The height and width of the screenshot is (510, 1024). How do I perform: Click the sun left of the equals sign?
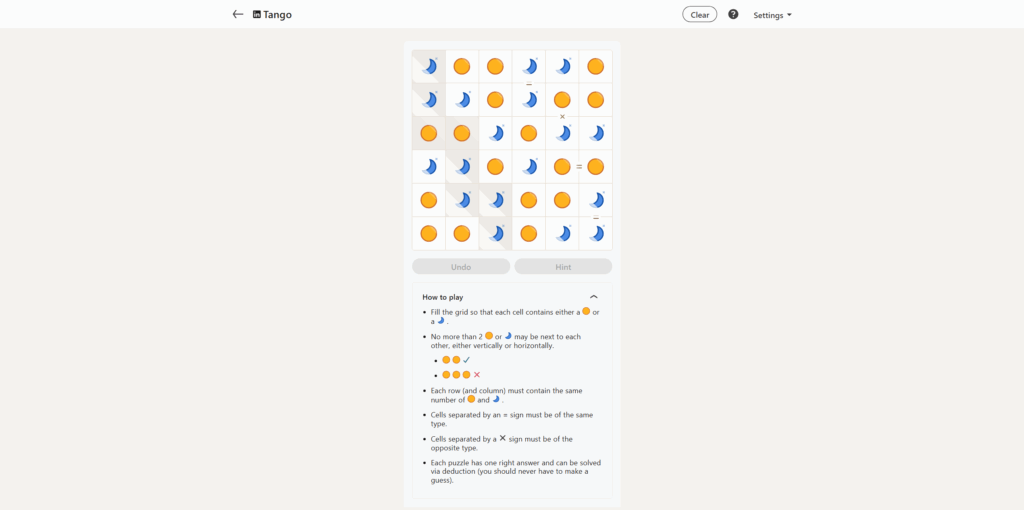click(562, 167)
